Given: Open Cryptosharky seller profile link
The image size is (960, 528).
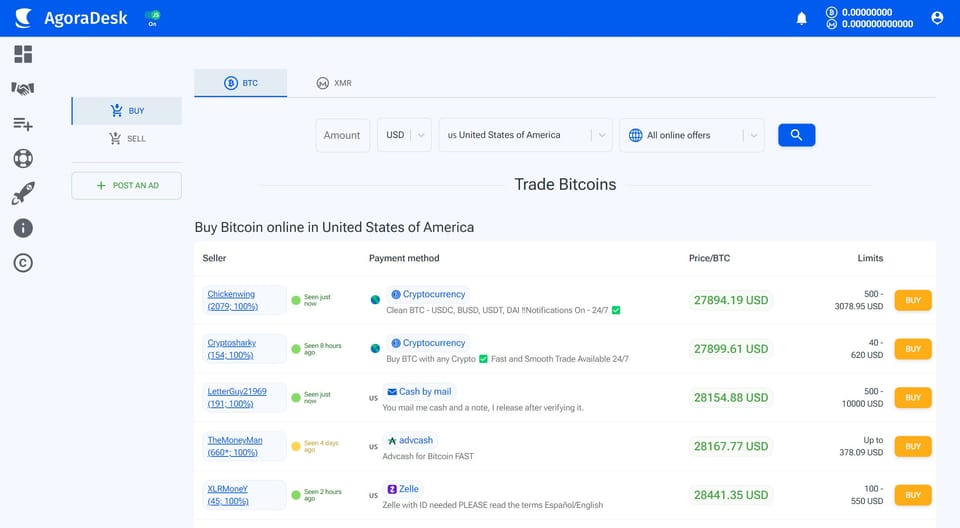Looking at the screenshot, I should (x=231, y=349).
